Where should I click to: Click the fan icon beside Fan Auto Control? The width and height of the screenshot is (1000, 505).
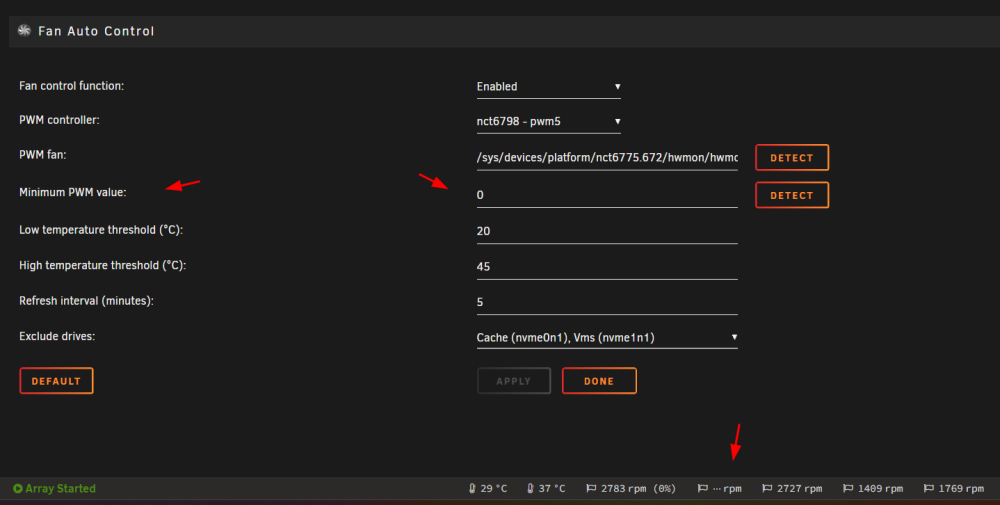pos(24,31)
